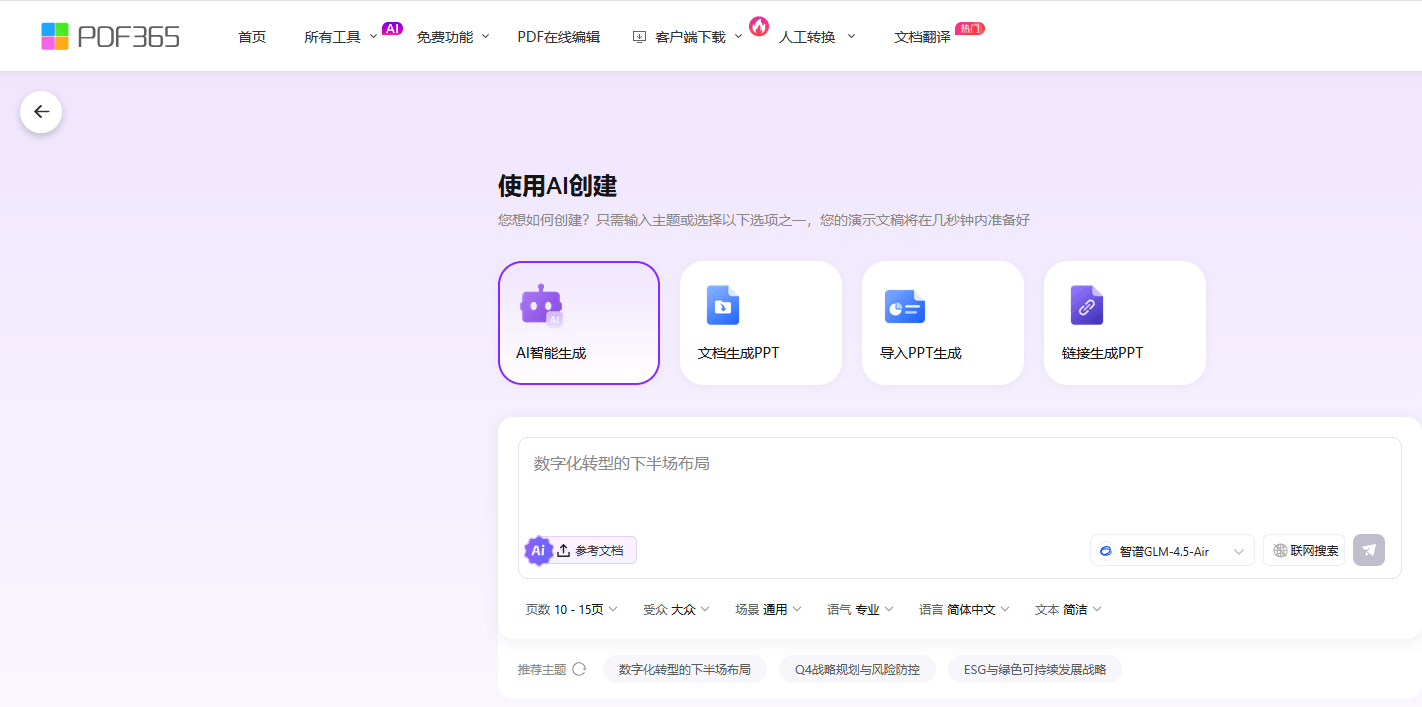Screen dimensions: 1422x707
Task: Select the 链接生成PPT creation card
Action: tap(1125, 323)
